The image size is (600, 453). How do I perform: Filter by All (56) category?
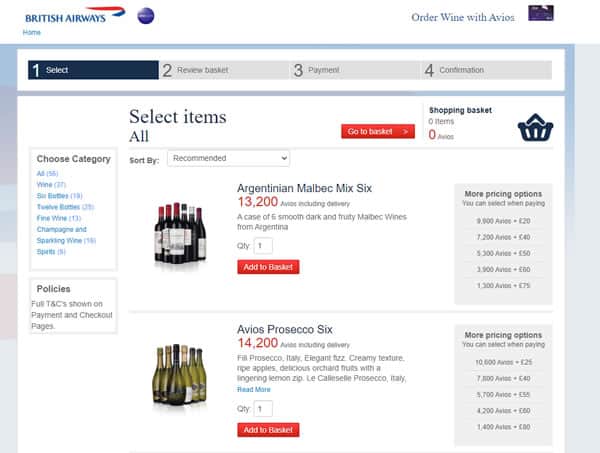(47, 174)
